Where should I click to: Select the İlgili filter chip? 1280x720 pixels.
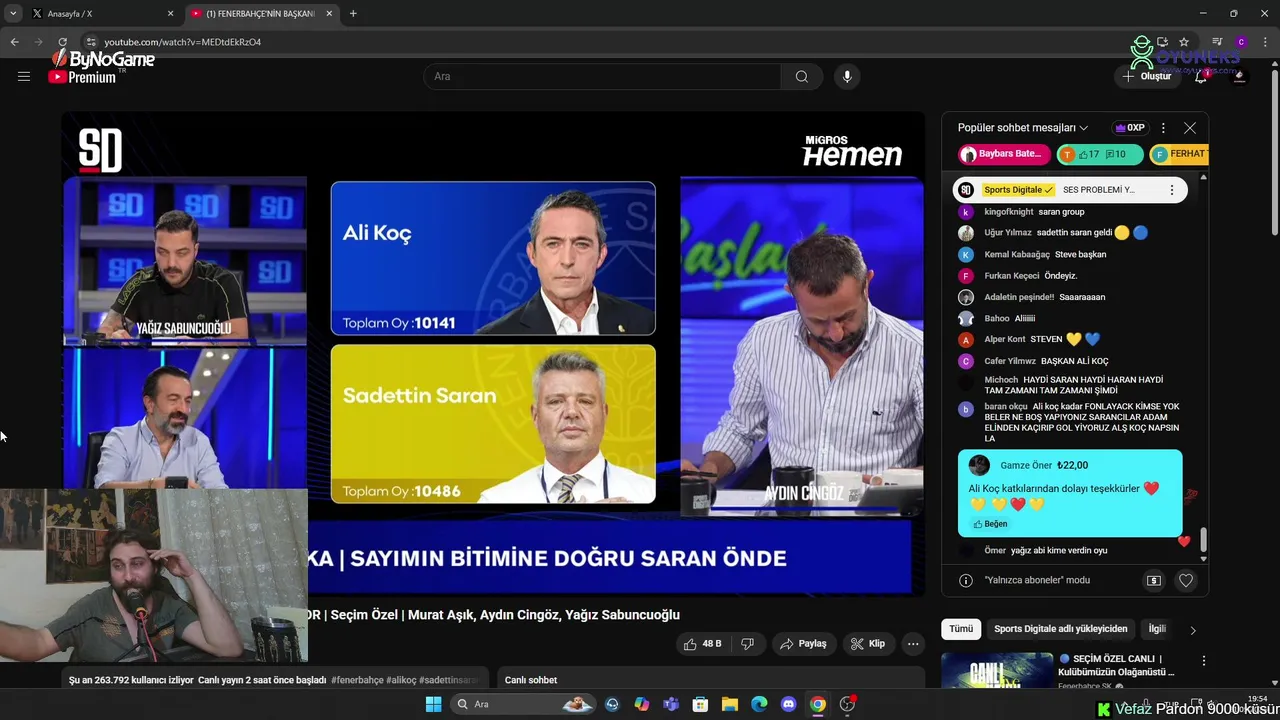[x=1157, y=629]
